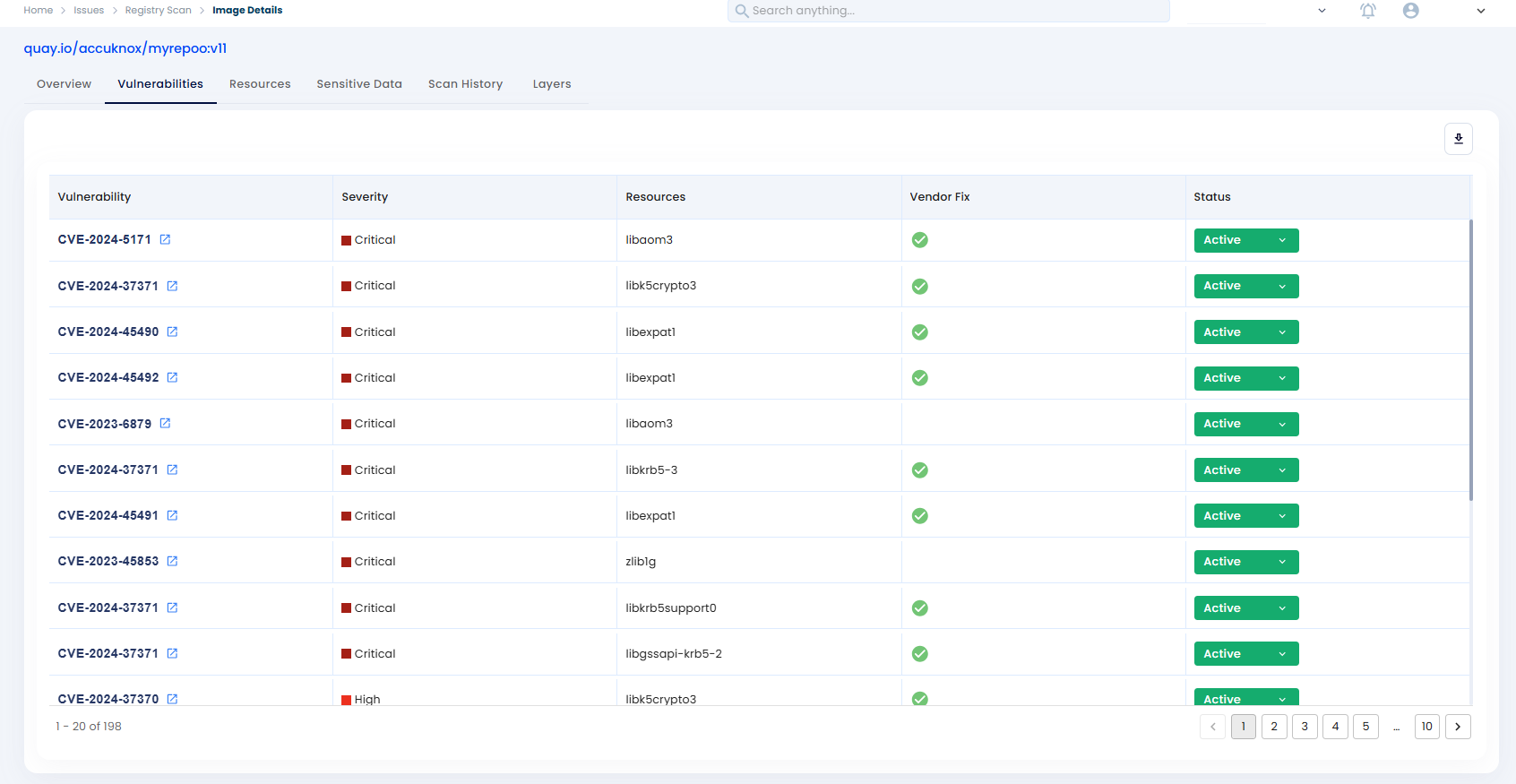
Task: Click libkrb5support0 resource cell
Action: [671, 608]
